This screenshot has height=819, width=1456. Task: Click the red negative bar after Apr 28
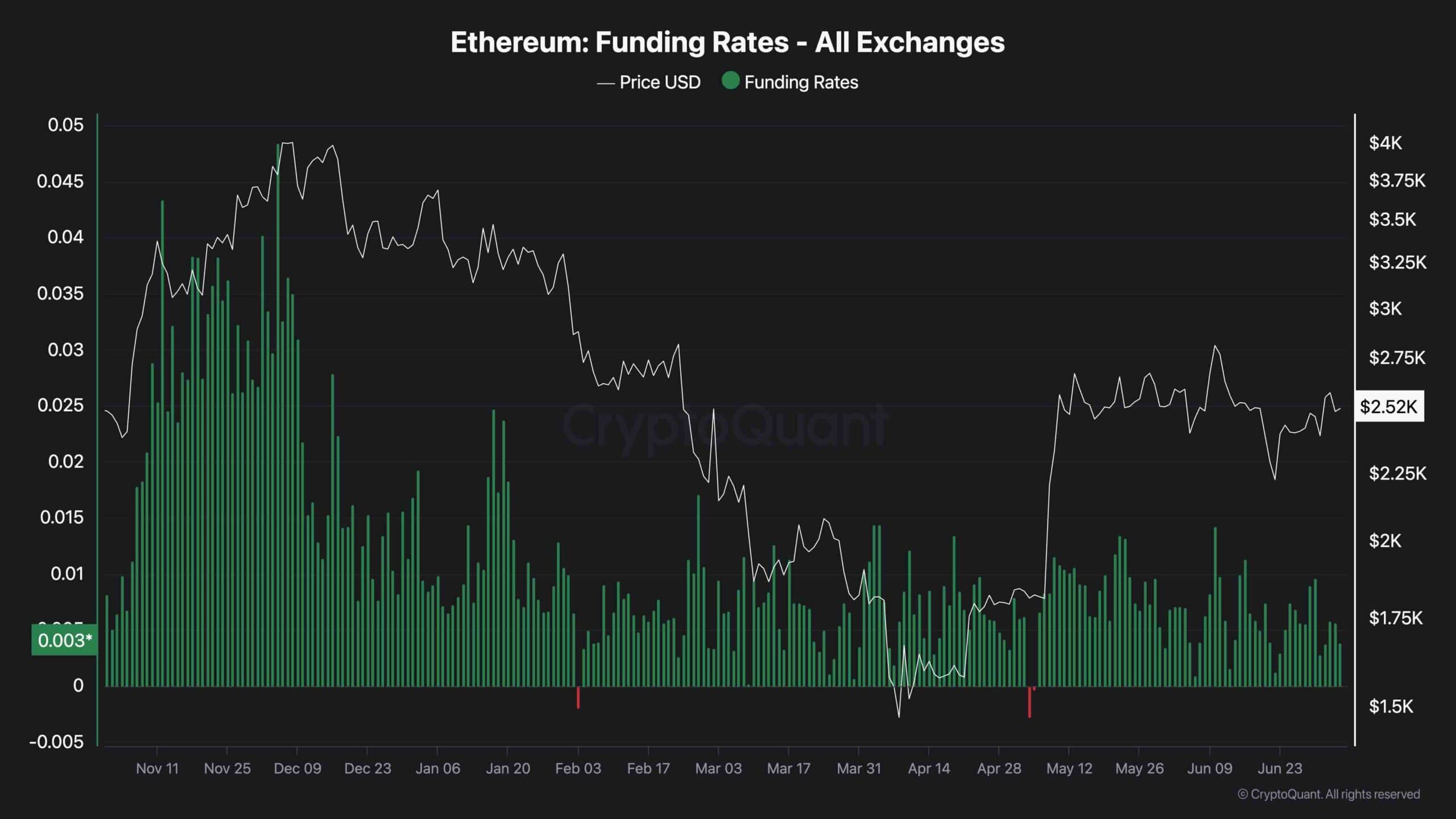(1029, 702)
